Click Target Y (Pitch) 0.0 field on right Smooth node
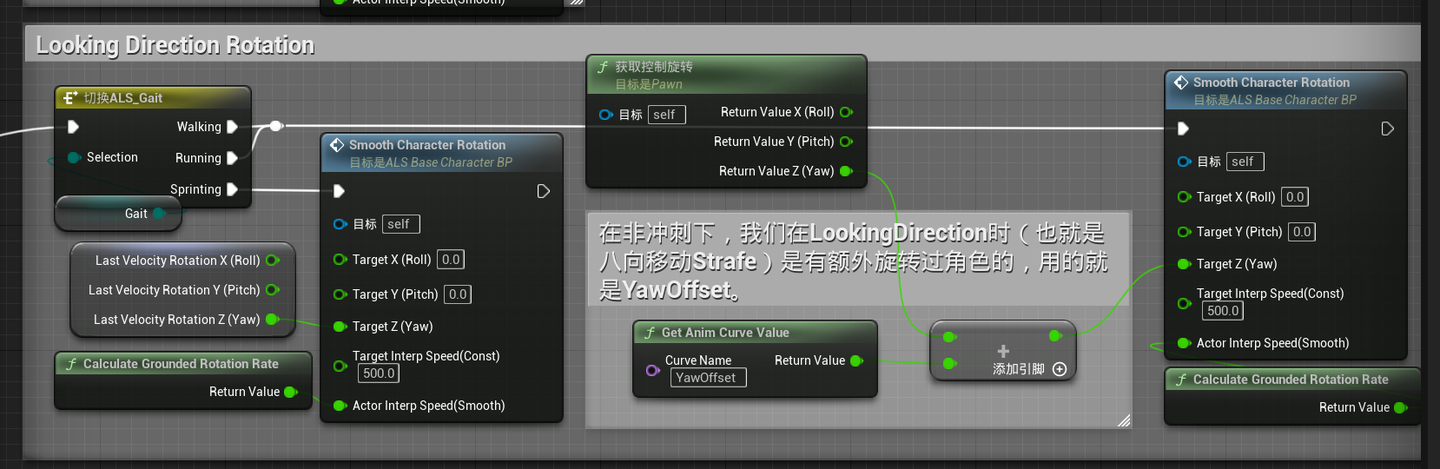This screenshot has width=1440, height=469. [1302, 232]
